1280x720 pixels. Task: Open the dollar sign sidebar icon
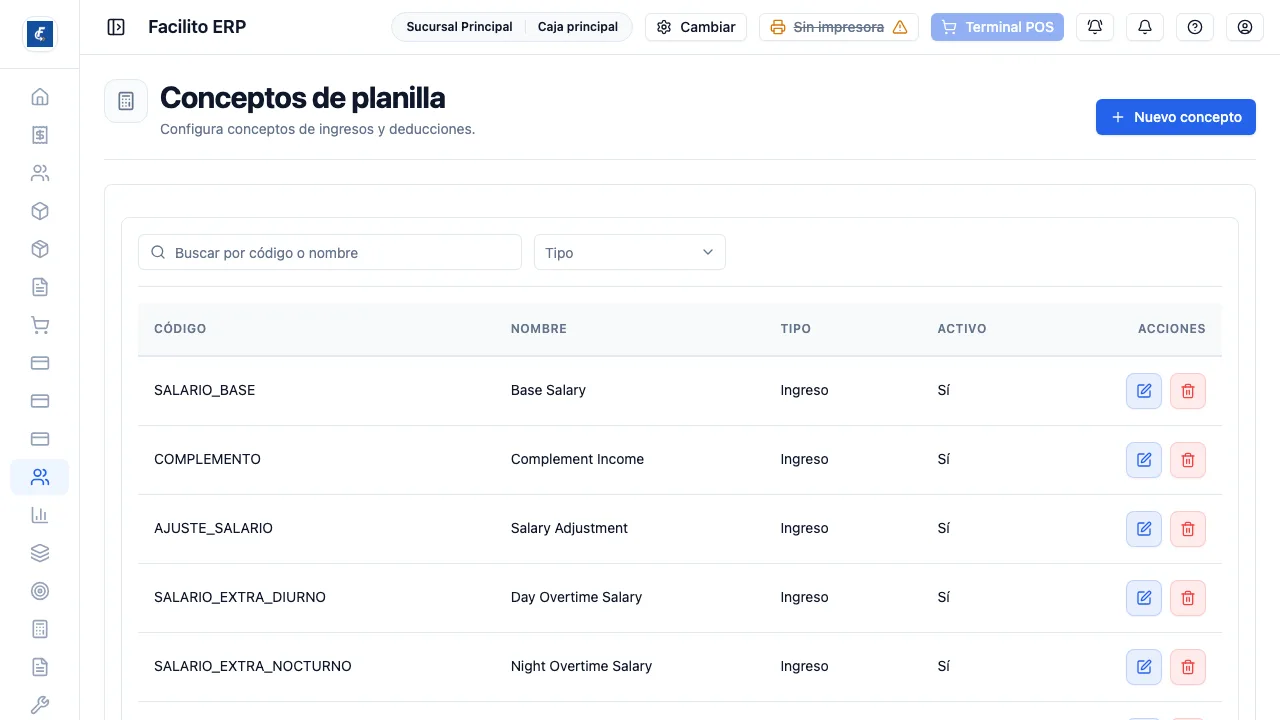click(40, 135)
